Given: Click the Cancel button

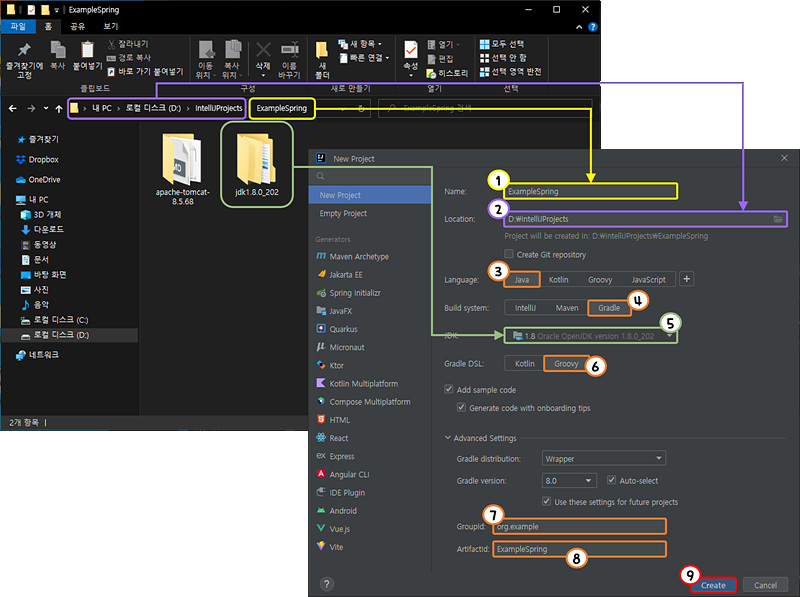Looking at the screenshot, I should pyautogui.click(x=765, y=585).
